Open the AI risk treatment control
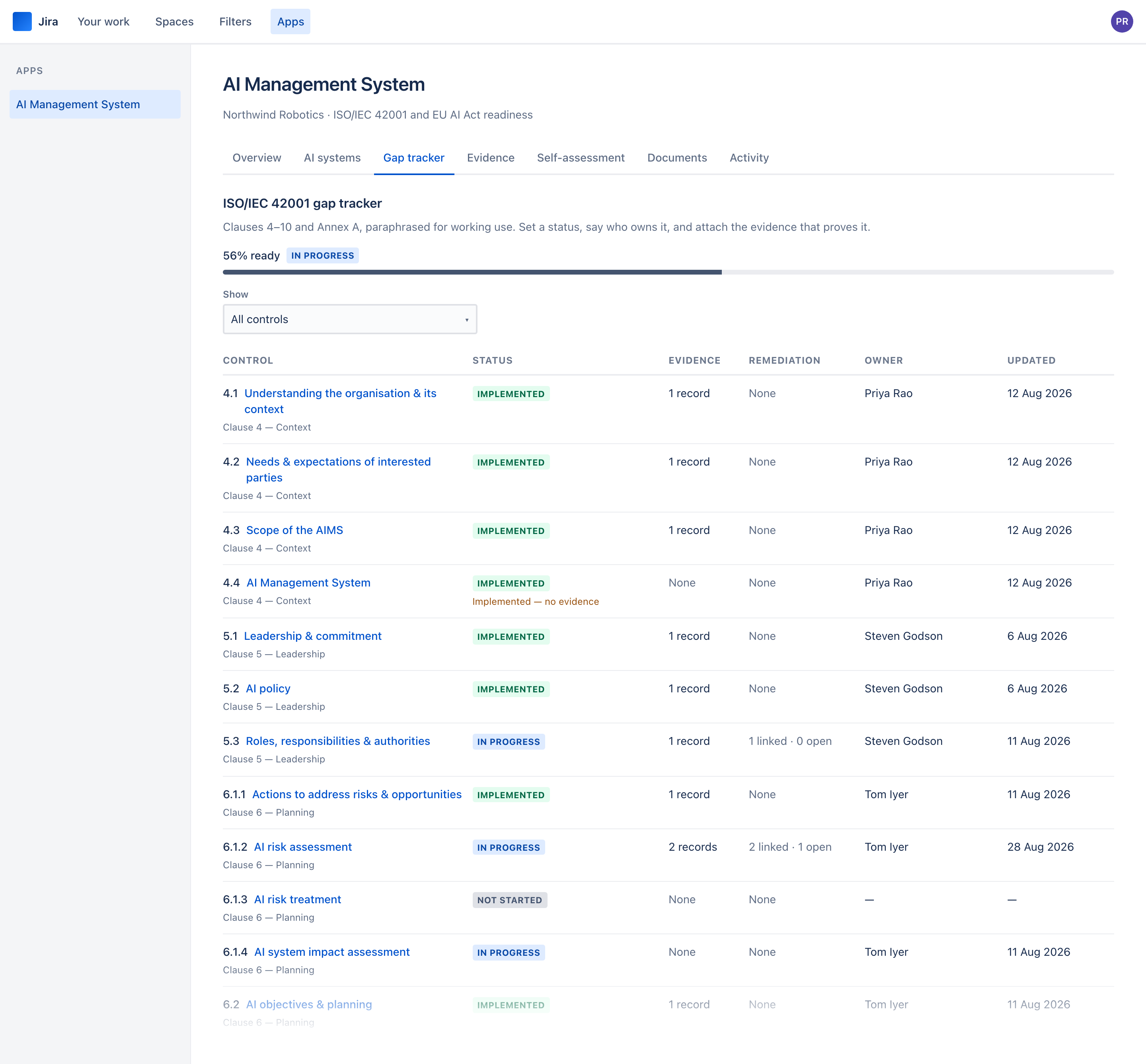Image resolution: width=1146 pixels, height=1064 pixels. coord(298,899)
